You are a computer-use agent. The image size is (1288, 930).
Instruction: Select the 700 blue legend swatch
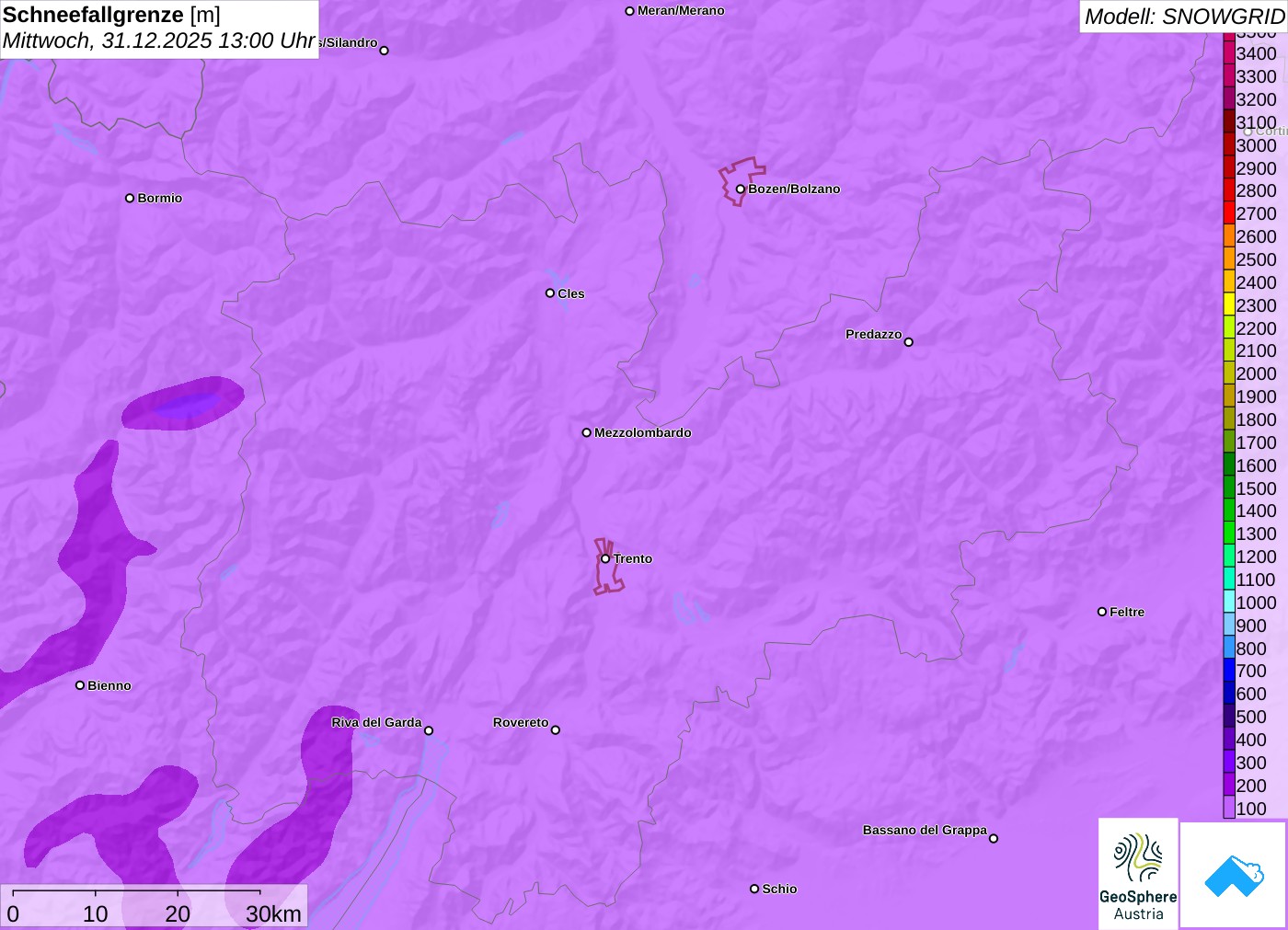coord(1229,671)
